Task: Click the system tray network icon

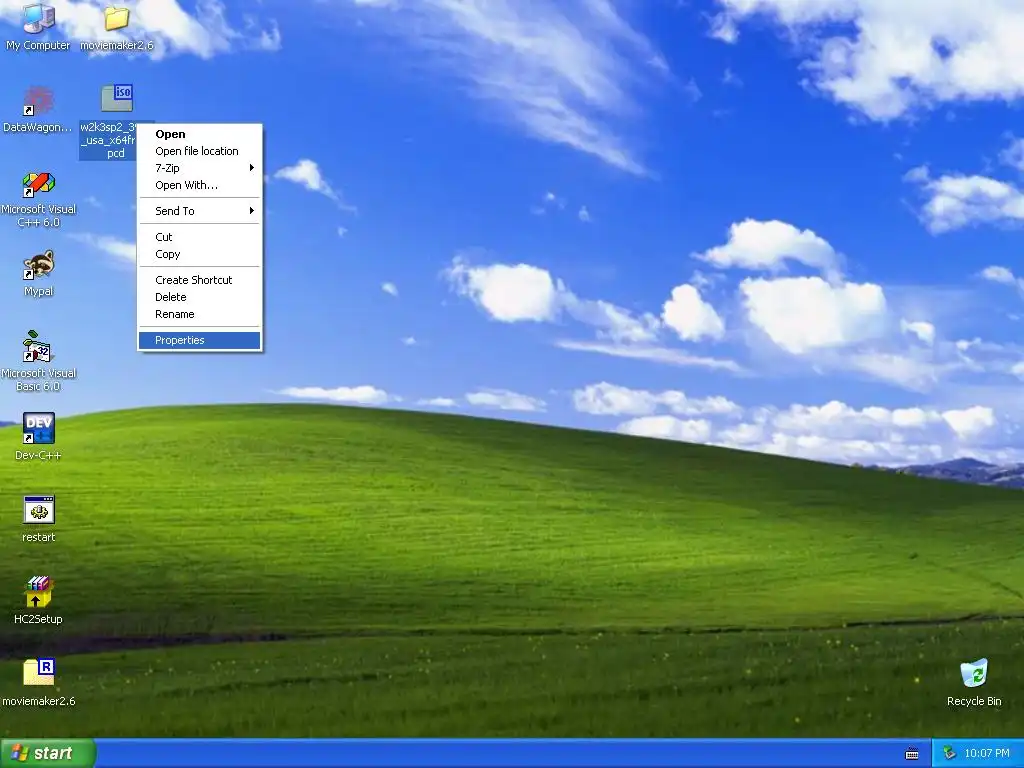Action: [949, 753]
